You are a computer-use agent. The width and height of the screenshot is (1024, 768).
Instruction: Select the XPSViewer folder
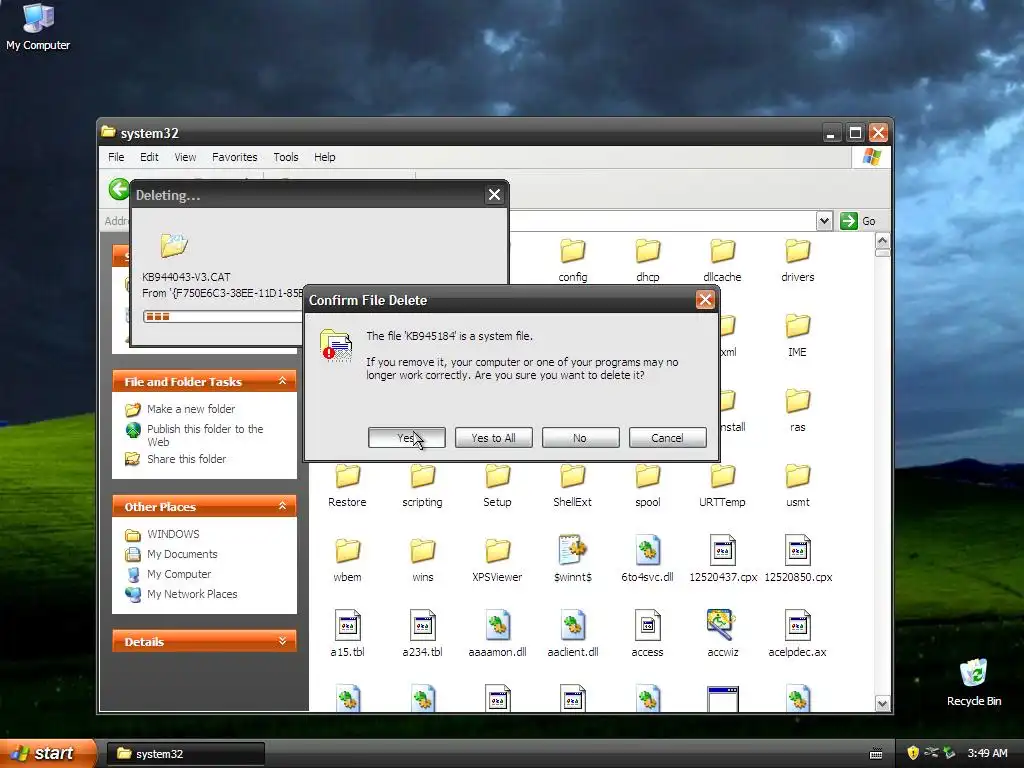pyautogui.click(x=497, y=560)
